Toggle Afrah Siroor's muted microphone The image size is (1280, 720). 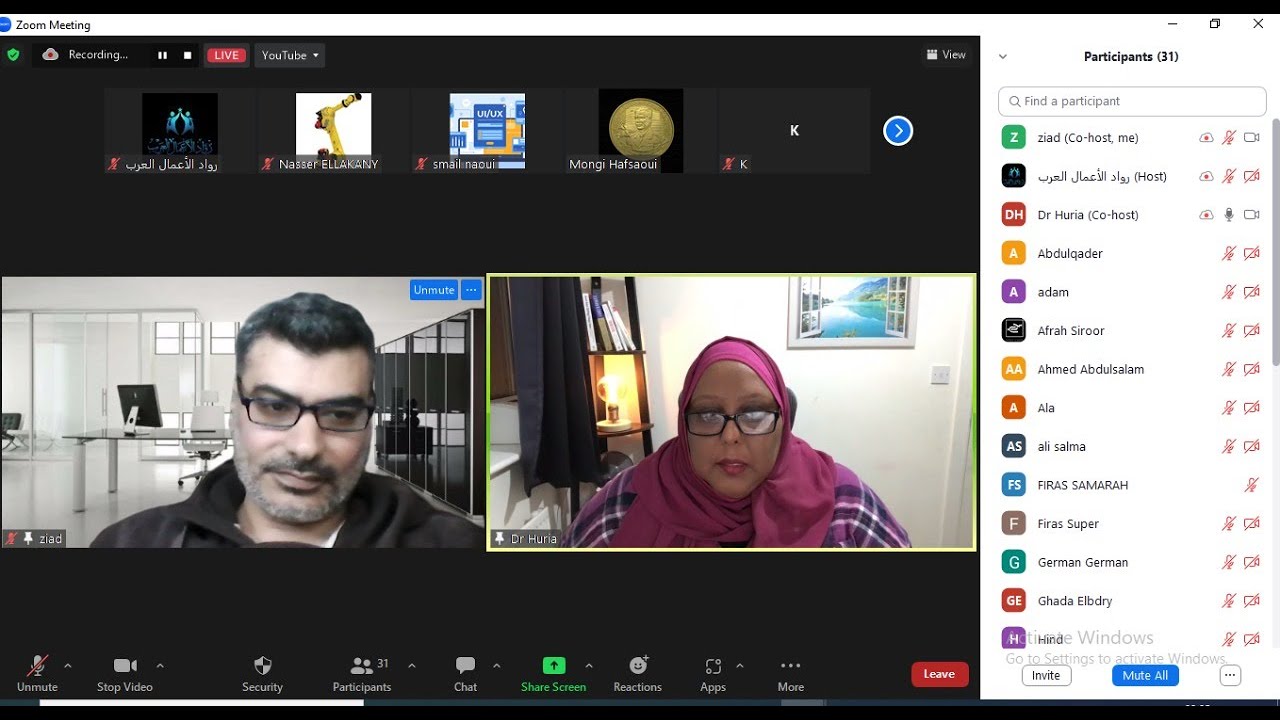pos(1229,331)
